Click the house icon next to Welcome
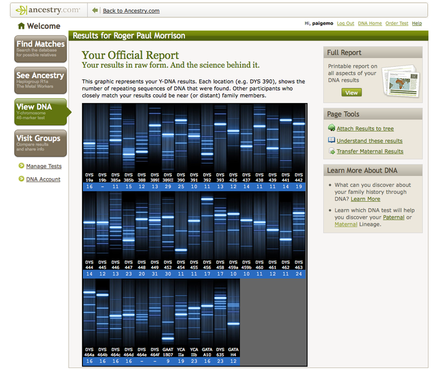445x375 pixels. 21,26
